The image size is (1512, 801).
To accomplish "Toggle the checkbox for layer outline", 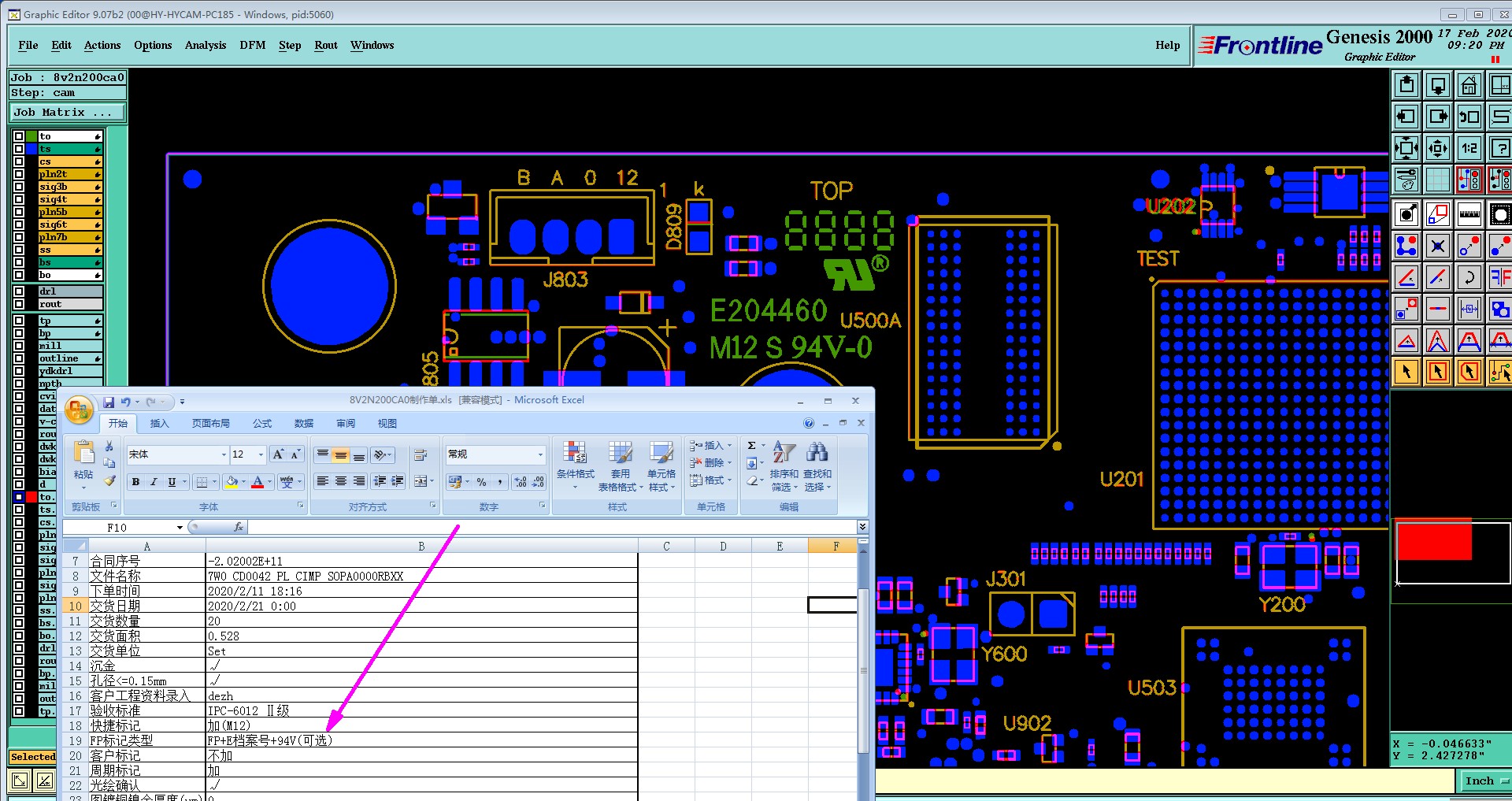I will (x=19, y=358).
